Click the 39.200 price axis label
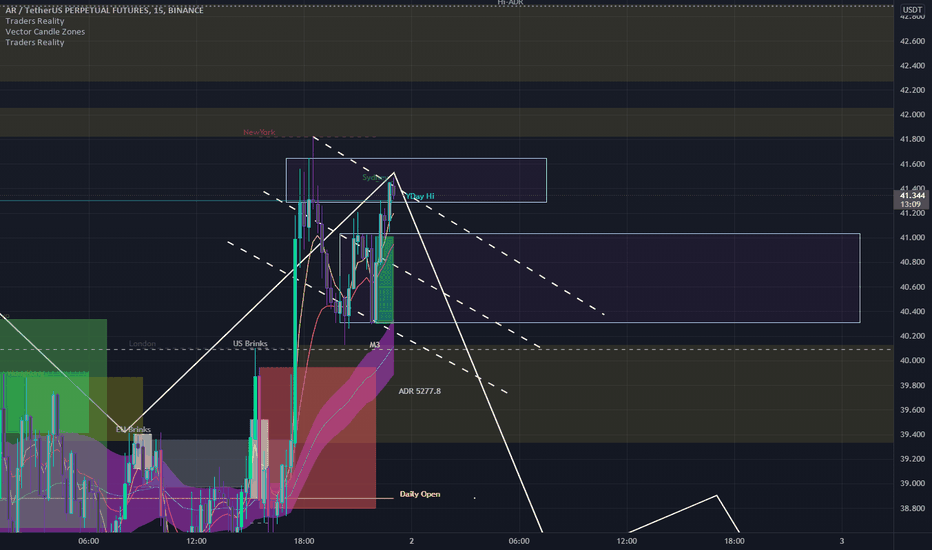This screenshot has width=932, height=550. point(912,458)
